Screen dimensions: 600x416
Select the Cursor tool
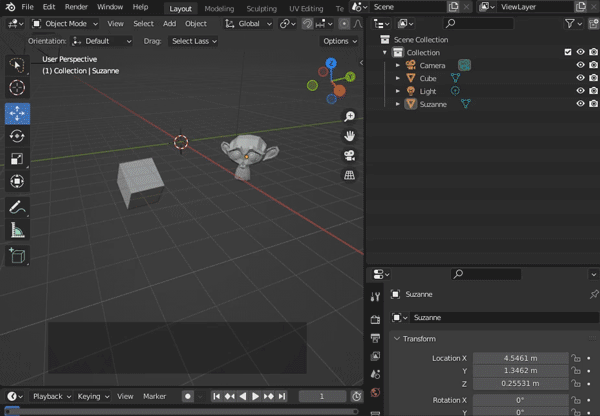[17, 88]
